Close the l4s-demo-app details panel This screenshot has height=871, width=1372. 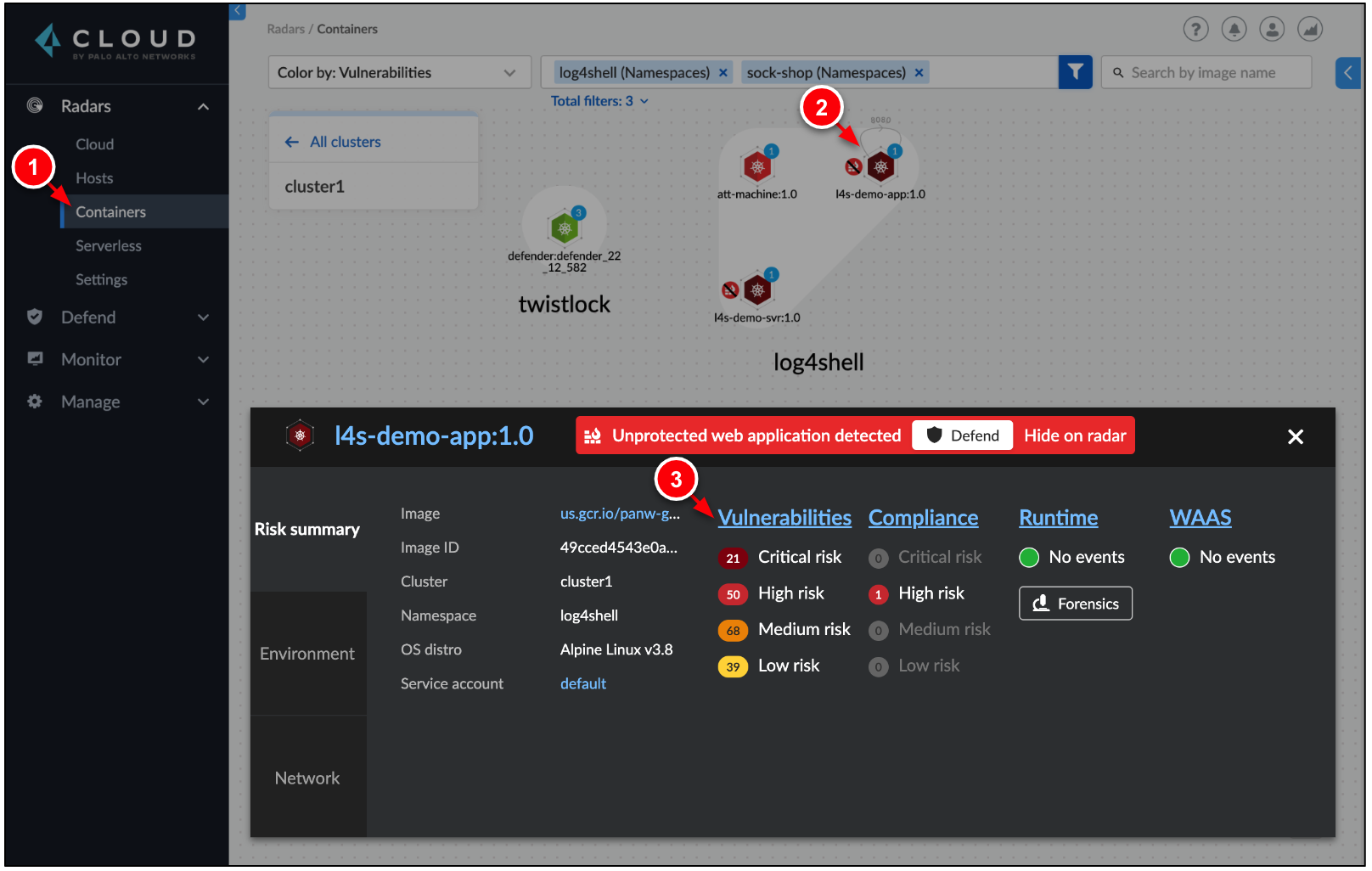coord(1295,436)
